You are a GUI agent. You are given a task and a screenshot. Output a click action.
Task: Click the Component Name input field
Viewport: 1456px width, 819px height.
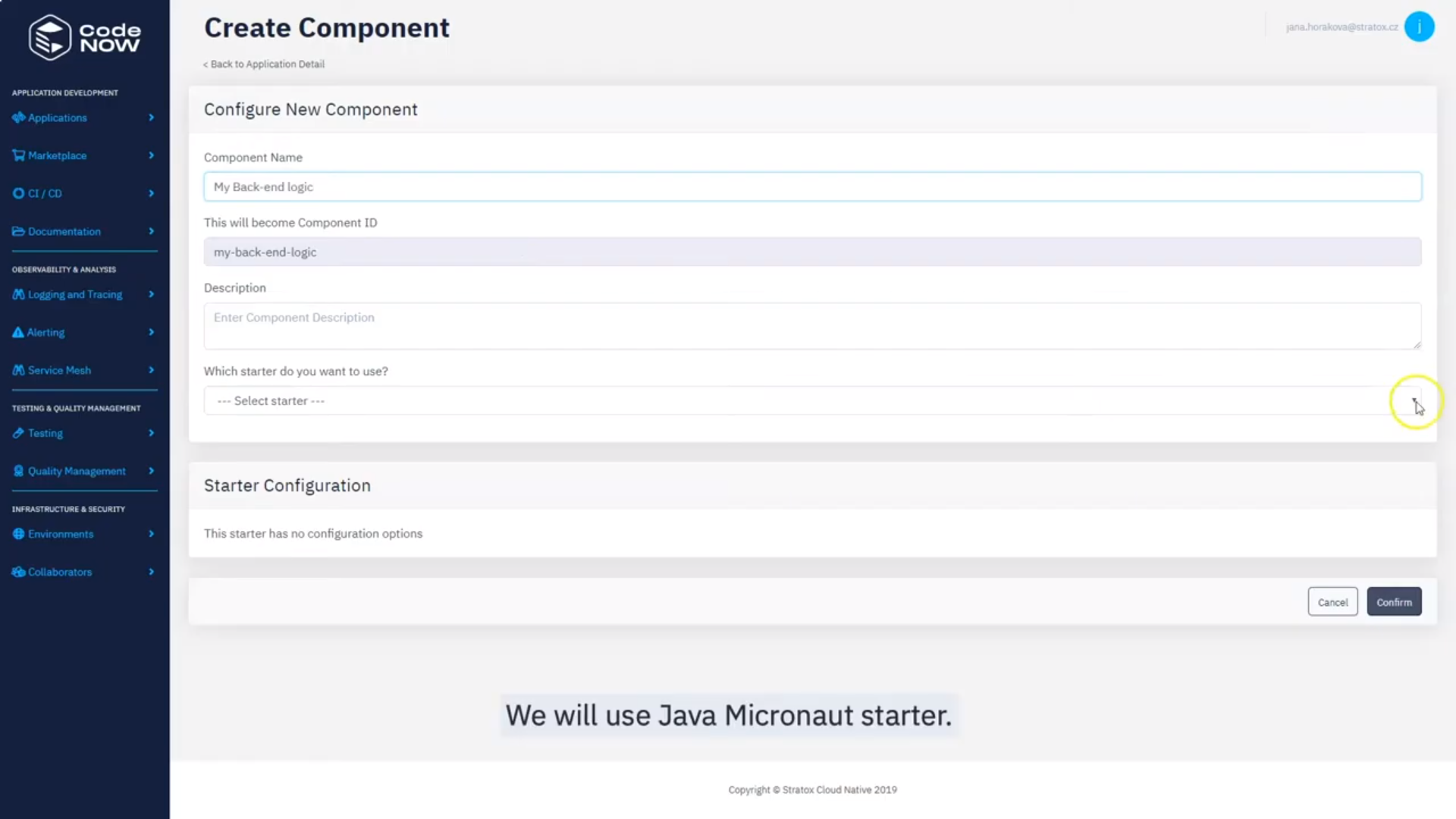click(811, 187)
